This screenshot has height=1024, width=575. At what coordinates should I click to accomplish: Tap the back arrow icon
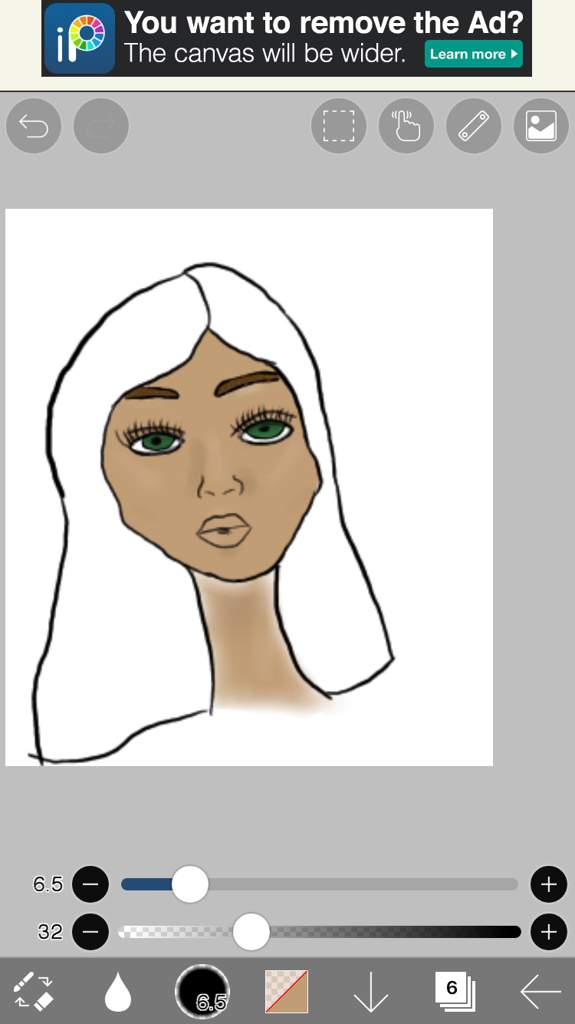pos(540,991)
